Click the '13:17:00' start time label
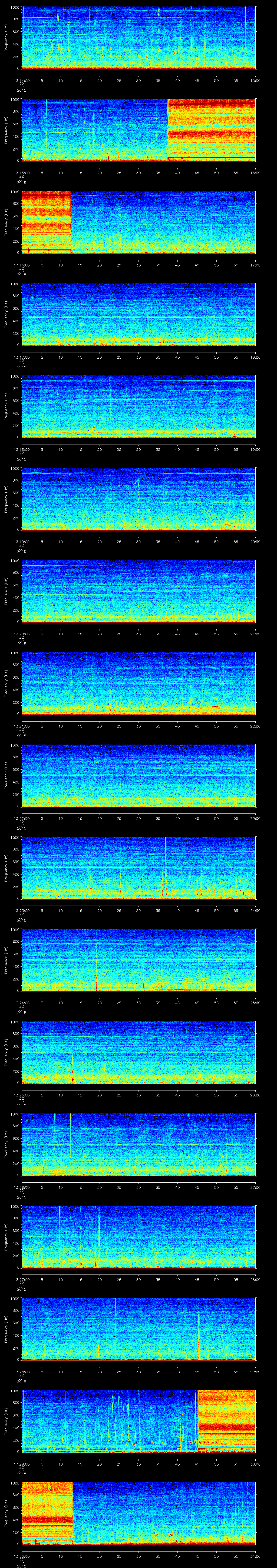 pos(21,357)
